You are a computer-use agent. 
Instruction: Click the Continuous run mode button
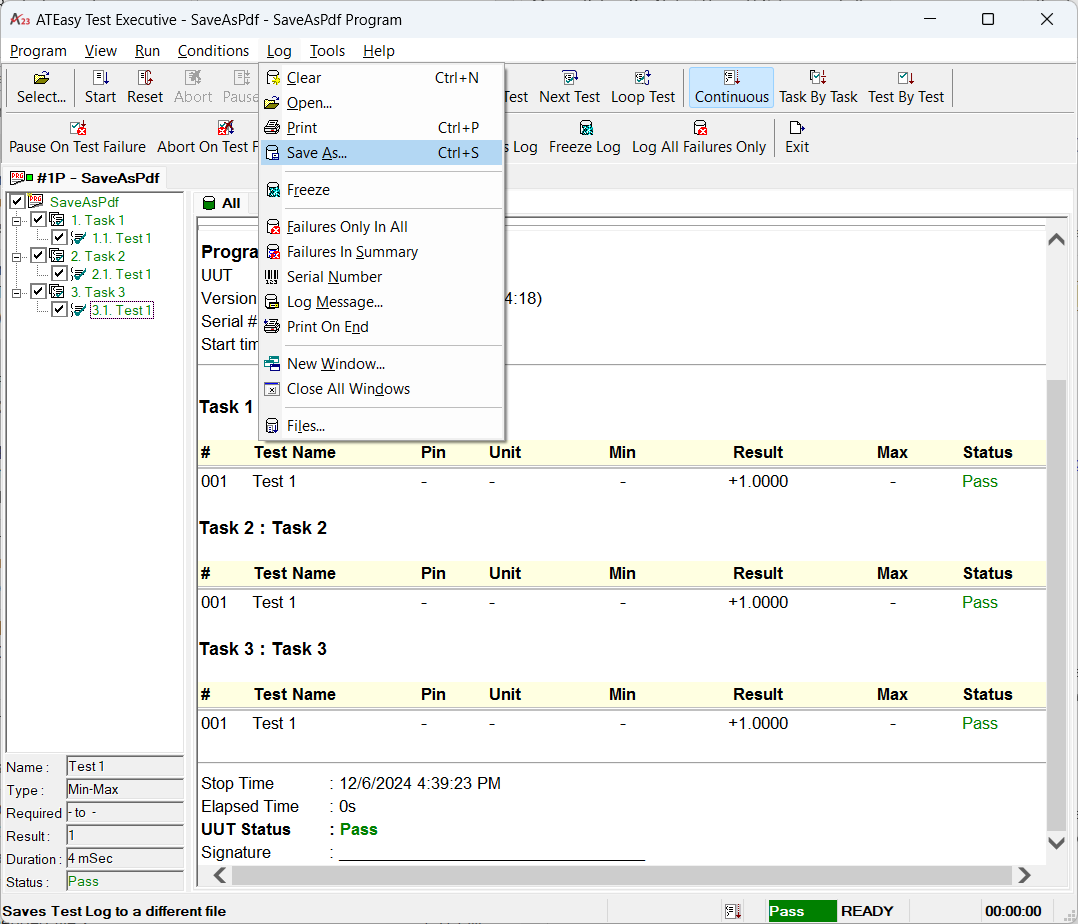tap(731, 87)
